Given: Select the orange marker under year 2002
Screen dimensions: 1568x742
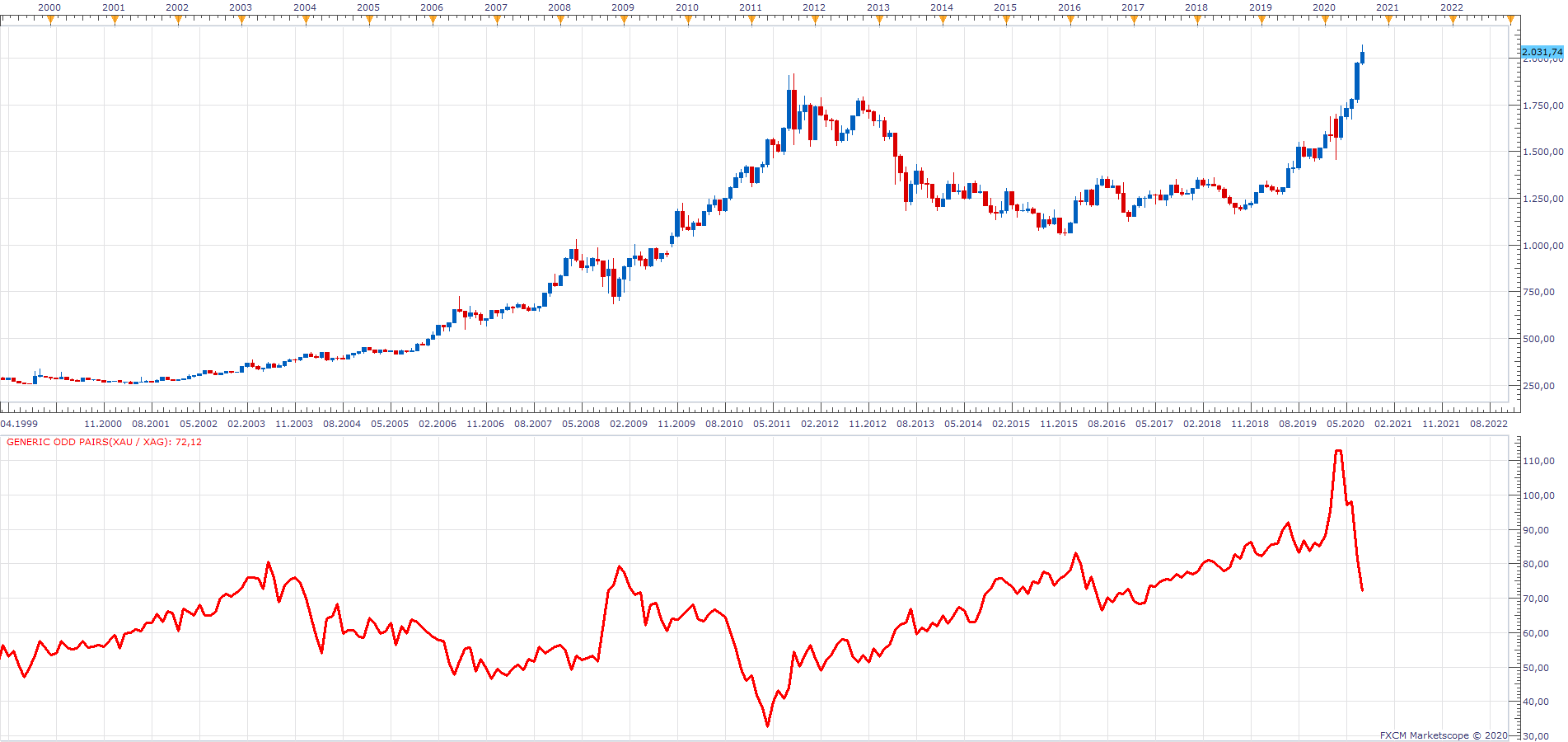Looking at the screenshot, I should (178, 20).
